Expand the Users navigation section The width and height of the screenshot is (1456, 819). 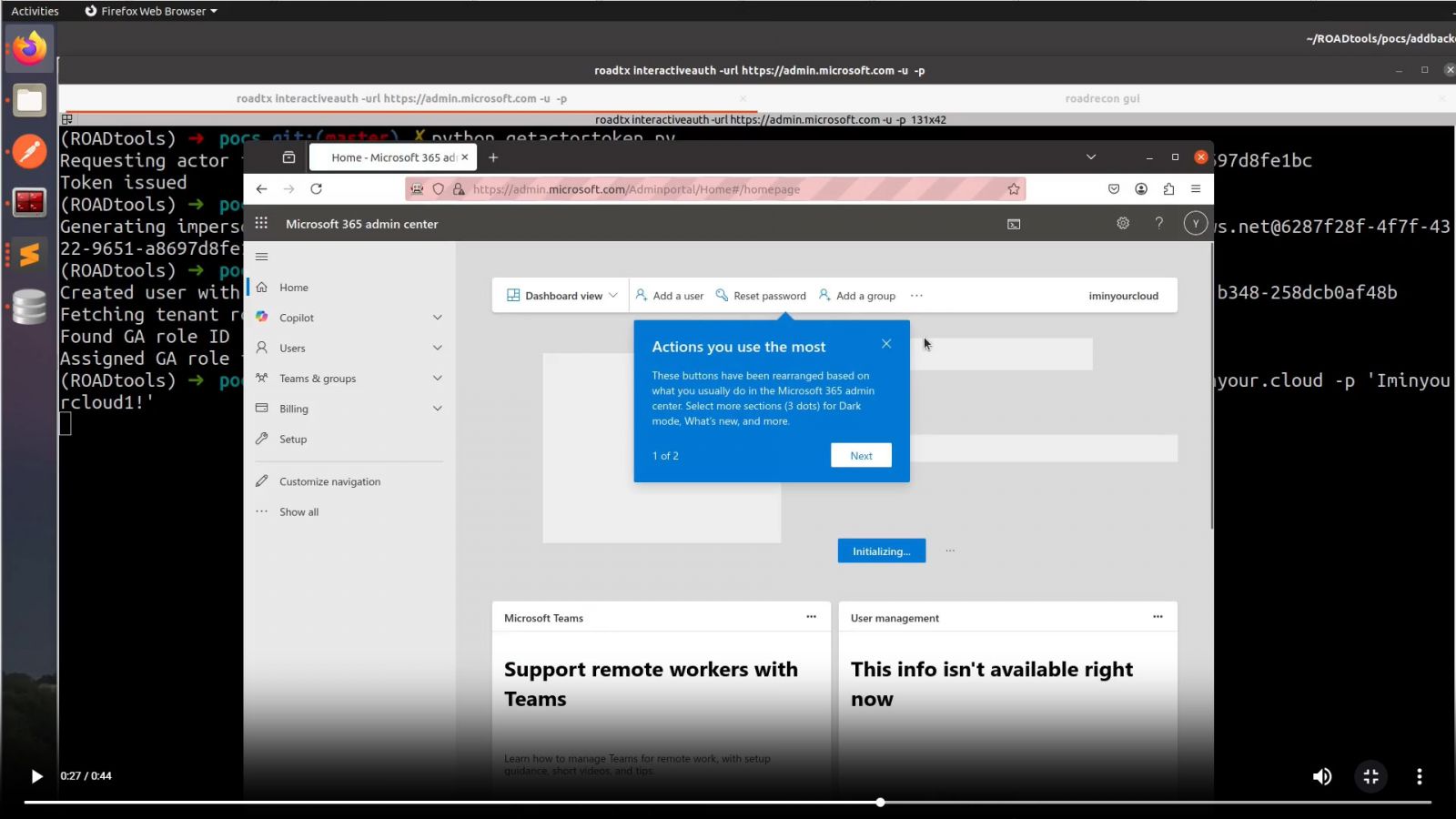coord(437,348)
